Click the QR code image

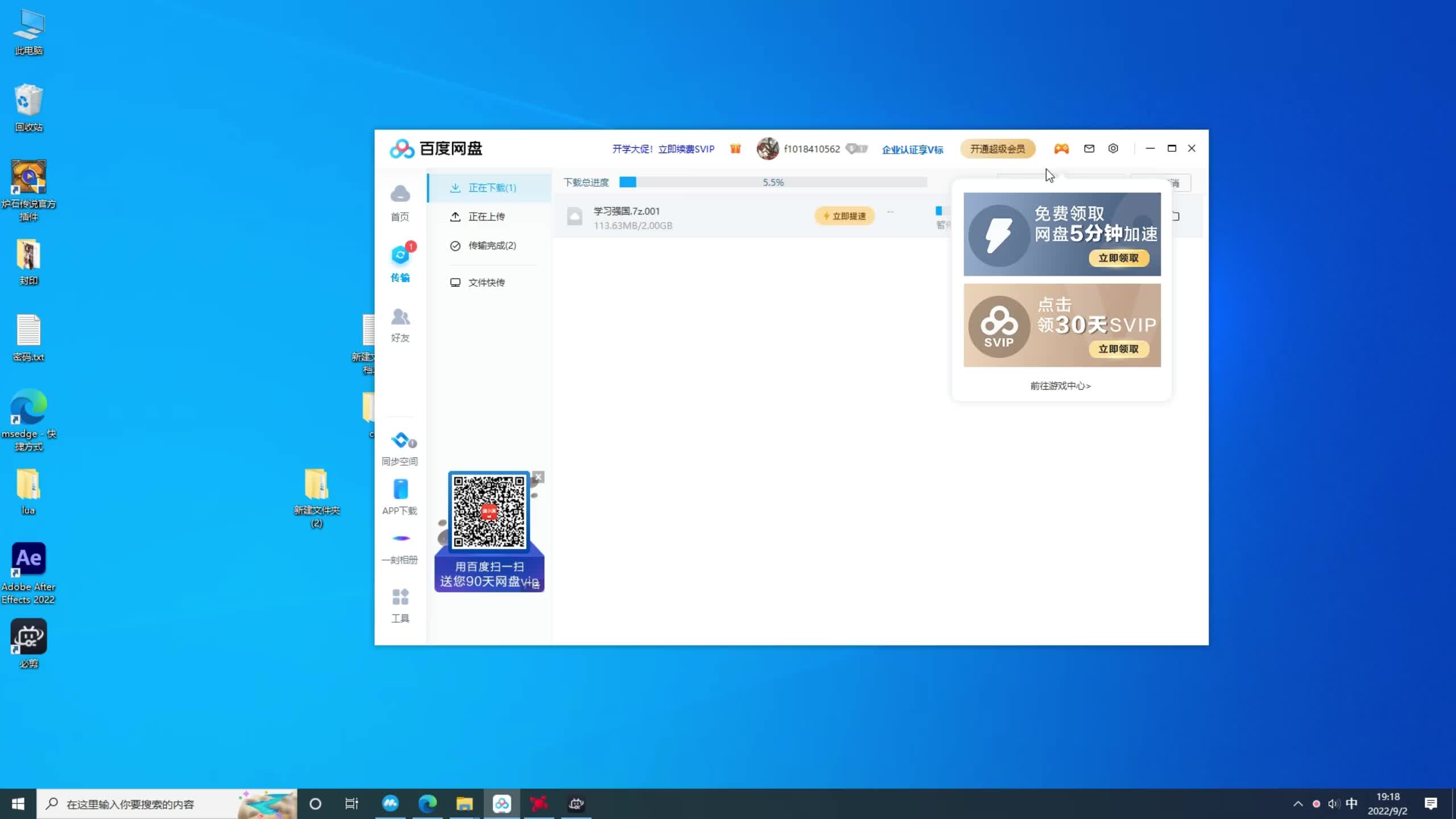489,512
